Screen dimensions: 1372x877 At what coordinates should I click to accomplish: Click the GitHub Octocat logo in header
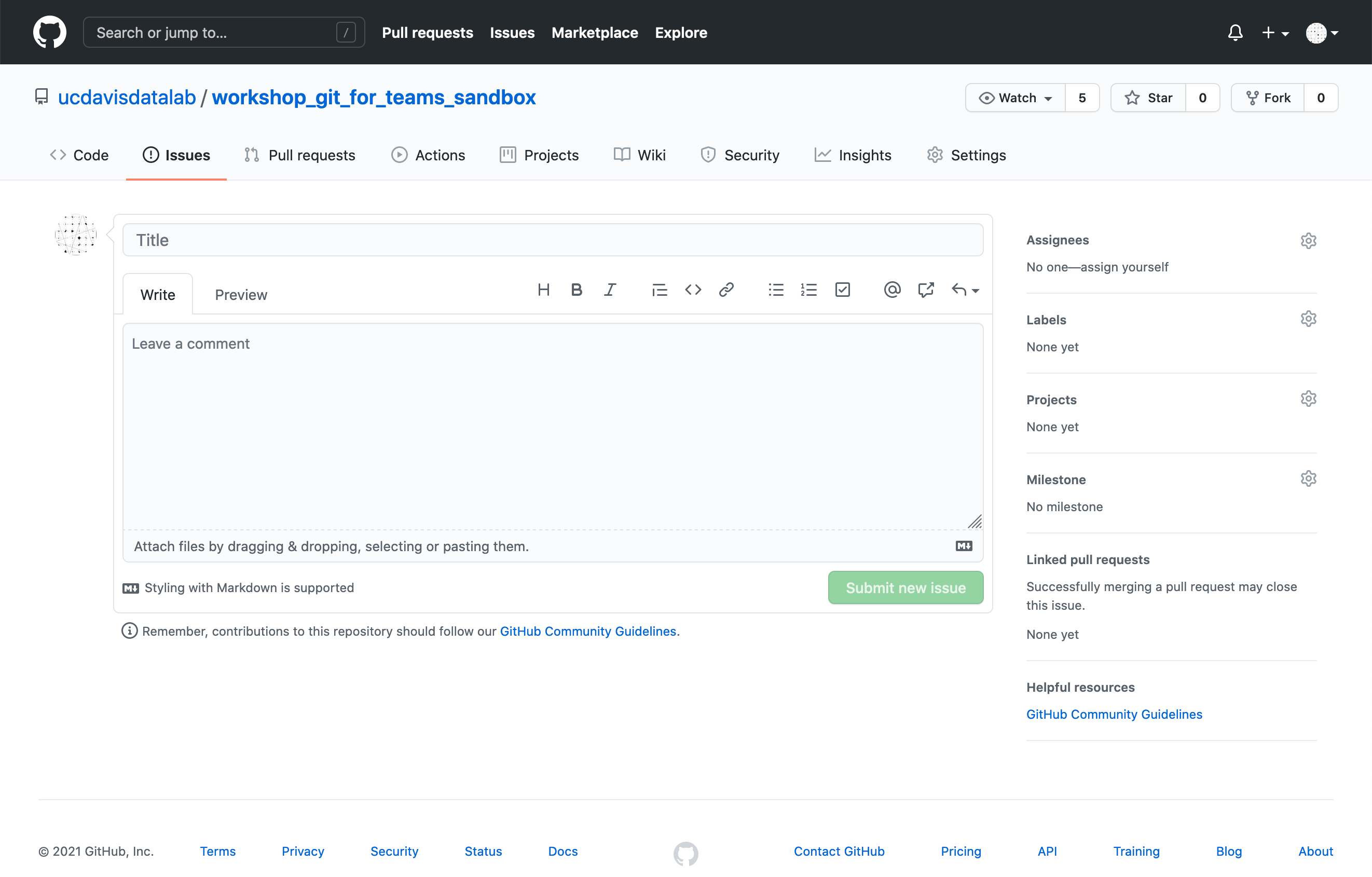[x=50, y=32]
